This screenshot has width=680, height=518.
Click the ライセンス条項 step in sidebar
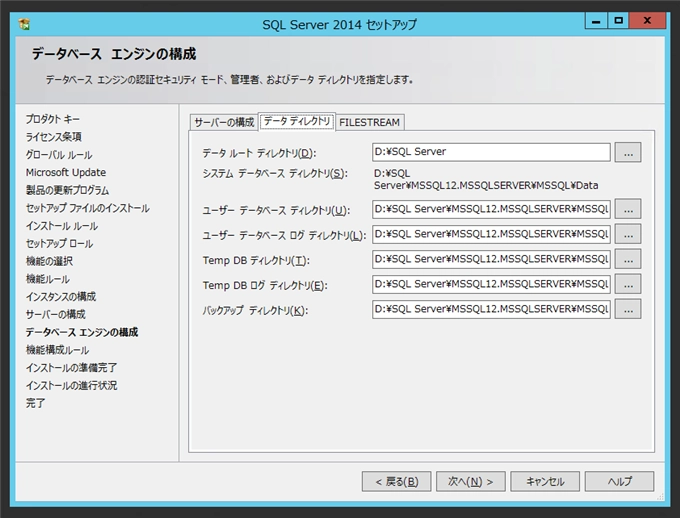coord(53,137)
